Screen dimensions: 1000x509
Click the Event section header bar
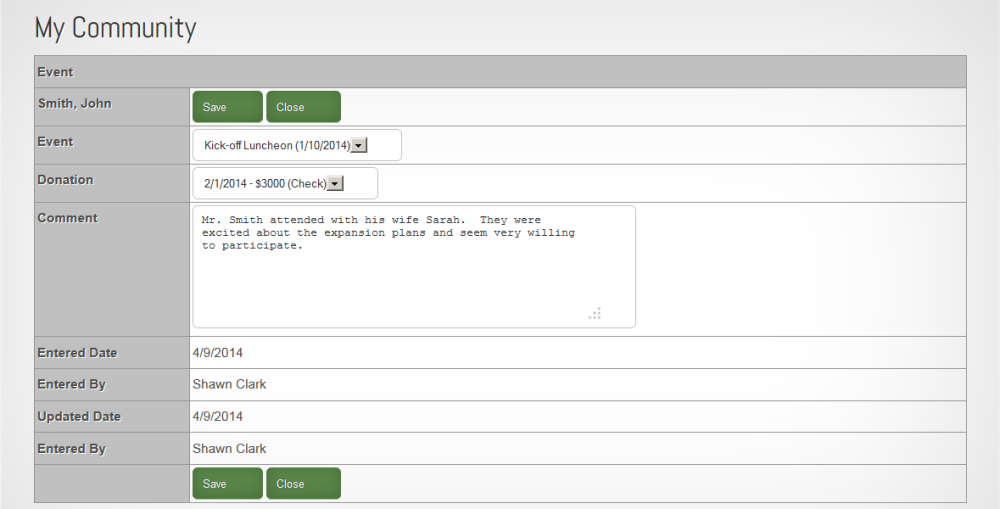coord(500,72)
